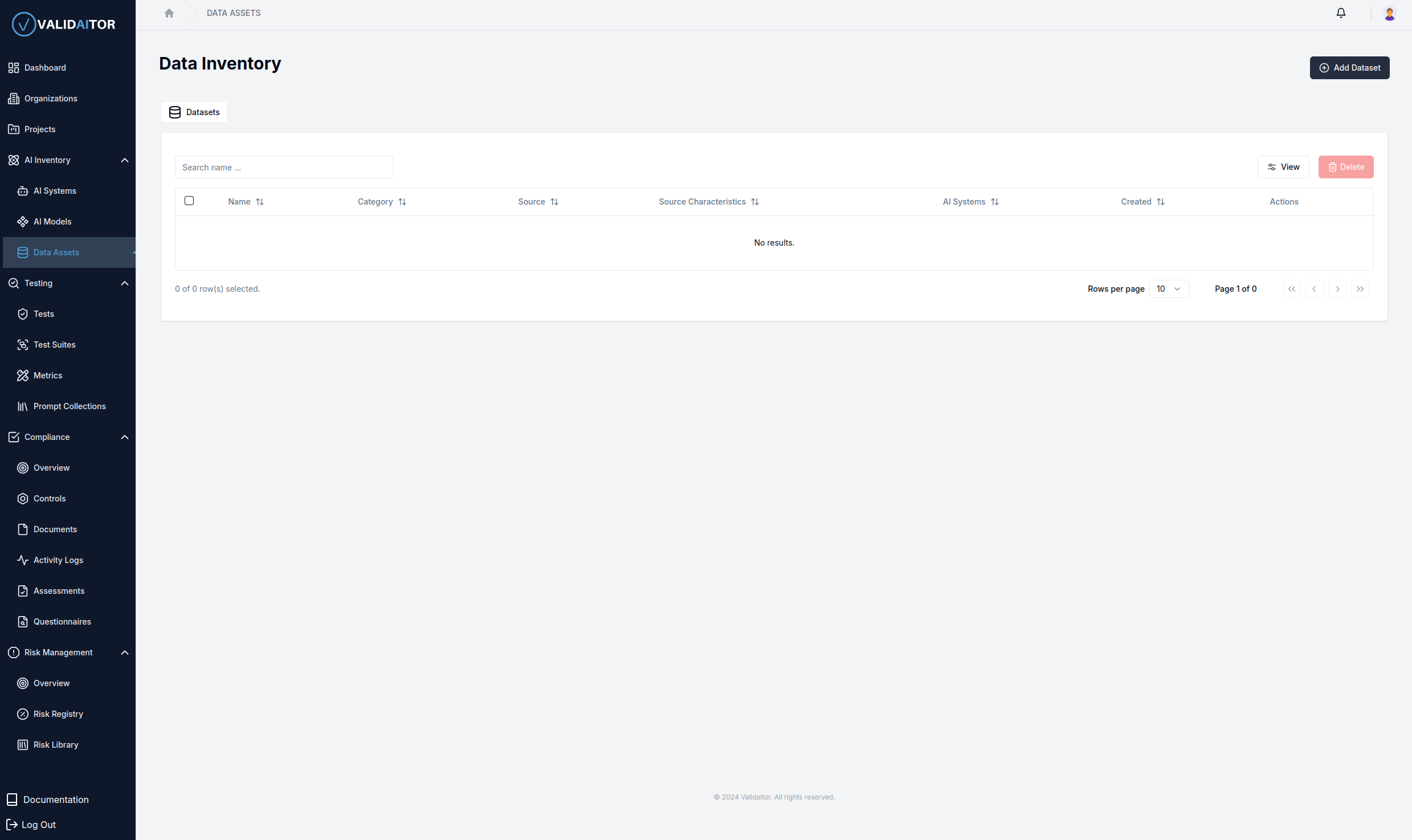Open the rows per page dropdown
Screen dimensions: 1412x840
1169,288
